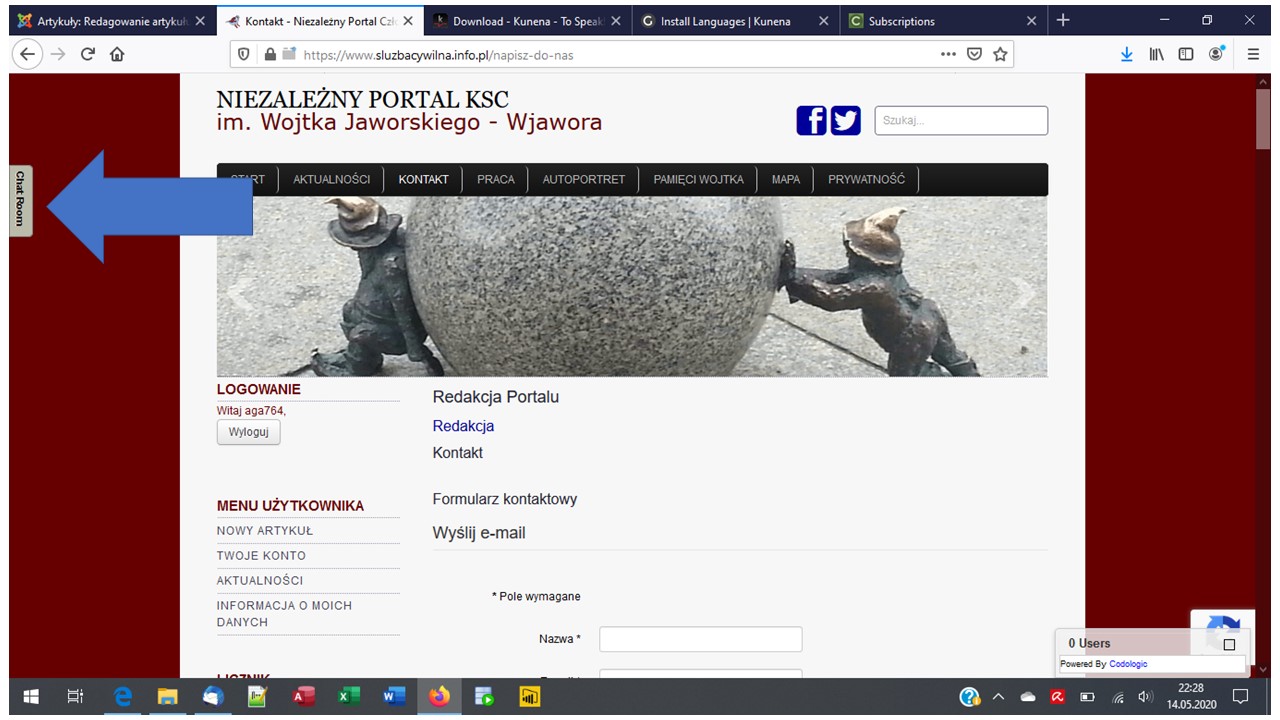Switch to Download - Kunena tab
The height and width of the screenshot is (720, 1280).
(x=526, y=21)
